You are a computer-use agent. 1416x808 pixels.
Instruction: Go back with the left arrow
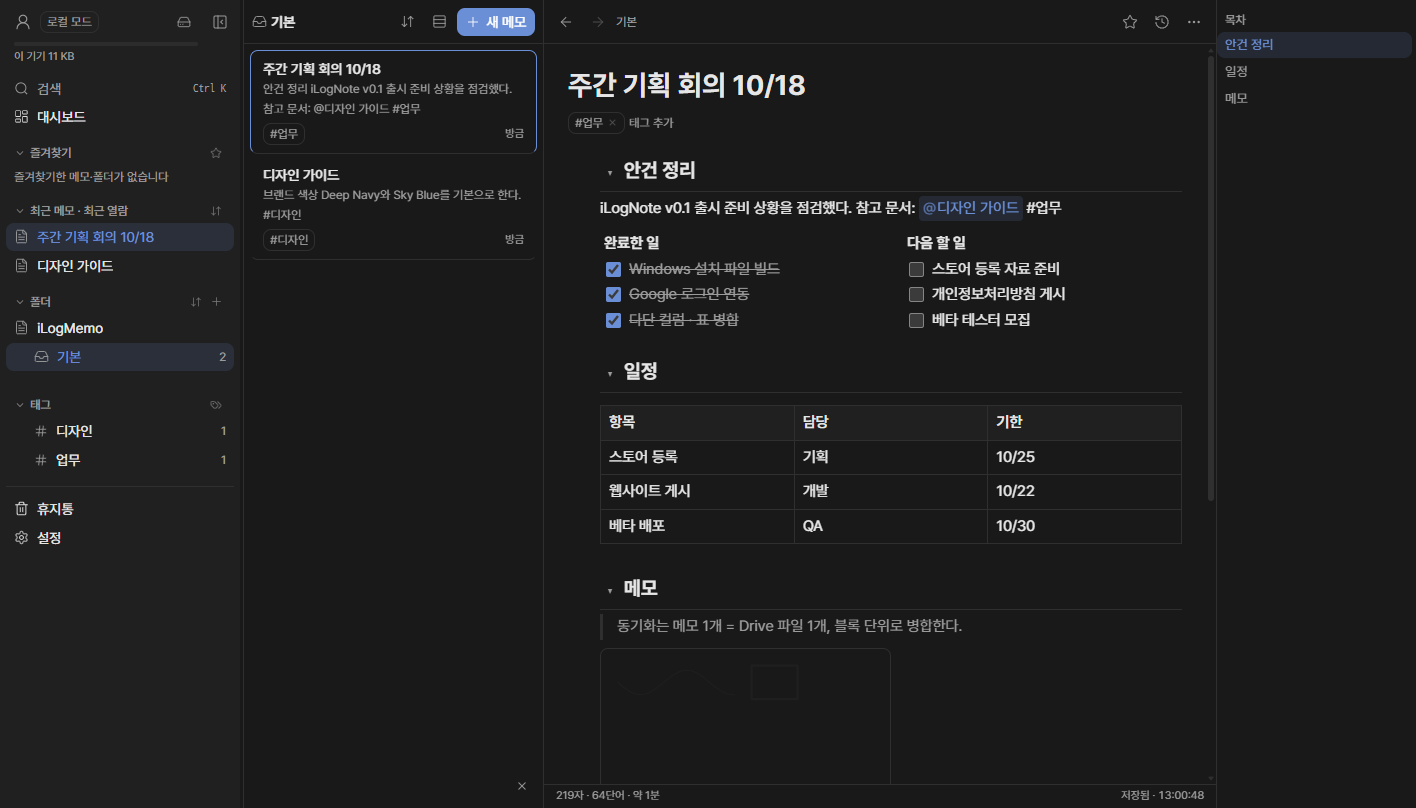[566, 21]
